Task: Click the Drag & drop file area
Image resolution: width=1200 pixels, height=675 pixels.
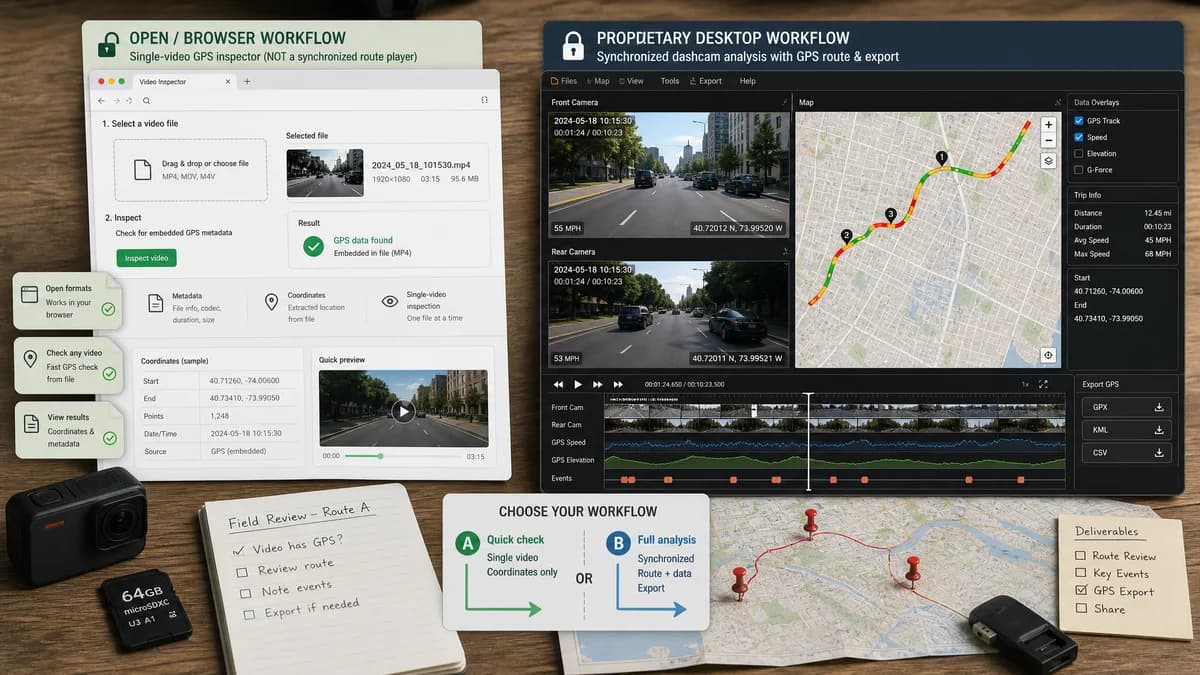Action: (x=190, y=170)
